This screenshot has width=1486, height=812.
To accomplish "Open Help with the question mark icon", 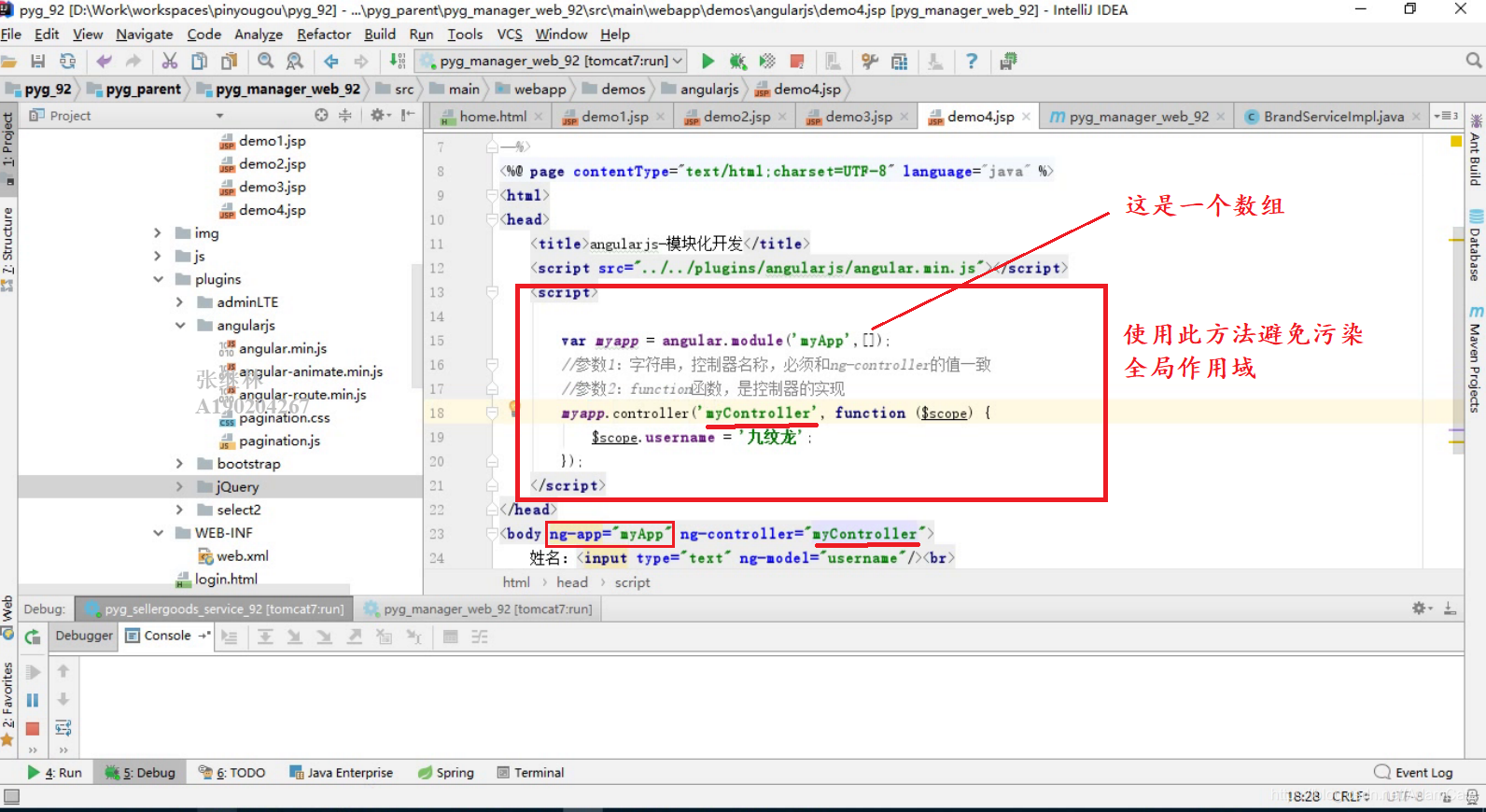I will click(972, 62).
